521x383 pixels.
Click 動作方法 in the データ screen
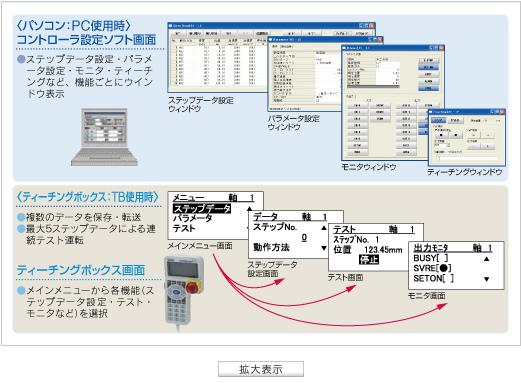tap(271, 247)
